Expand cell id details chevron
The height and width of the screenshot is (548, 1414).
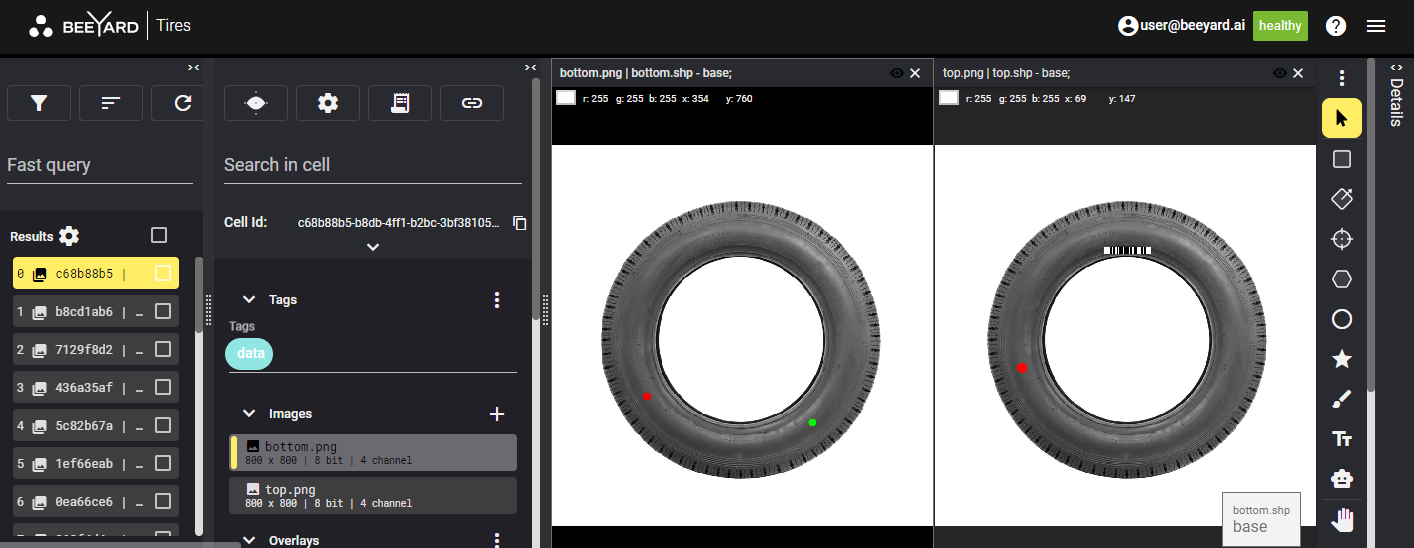373,247
